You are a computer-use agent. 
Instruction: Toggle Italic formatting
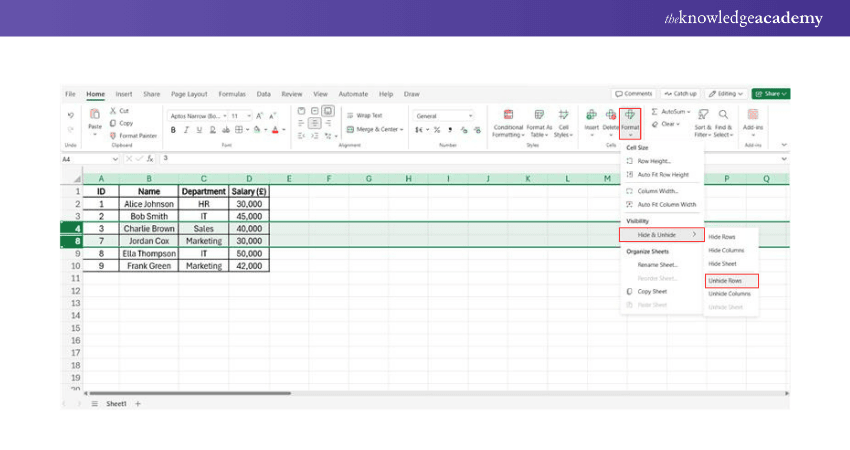185,129
